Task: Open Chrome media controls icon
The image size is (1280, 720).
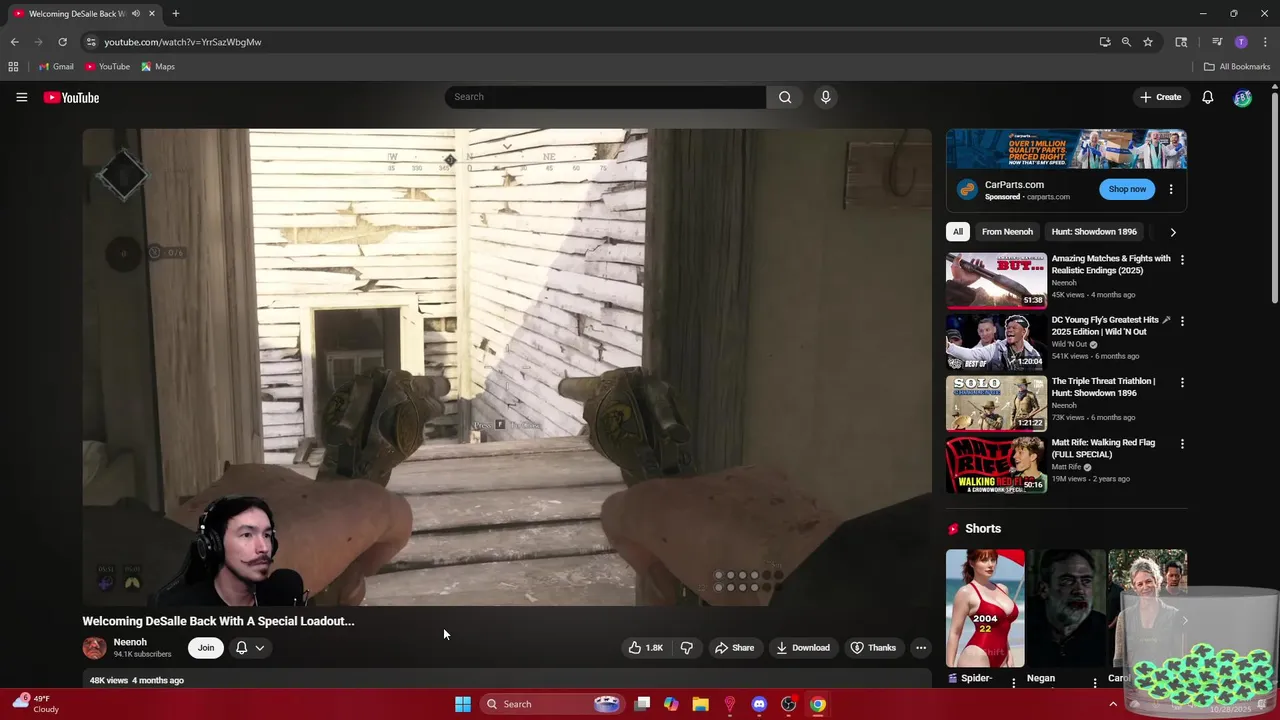Action: [x=1217, y=42]
